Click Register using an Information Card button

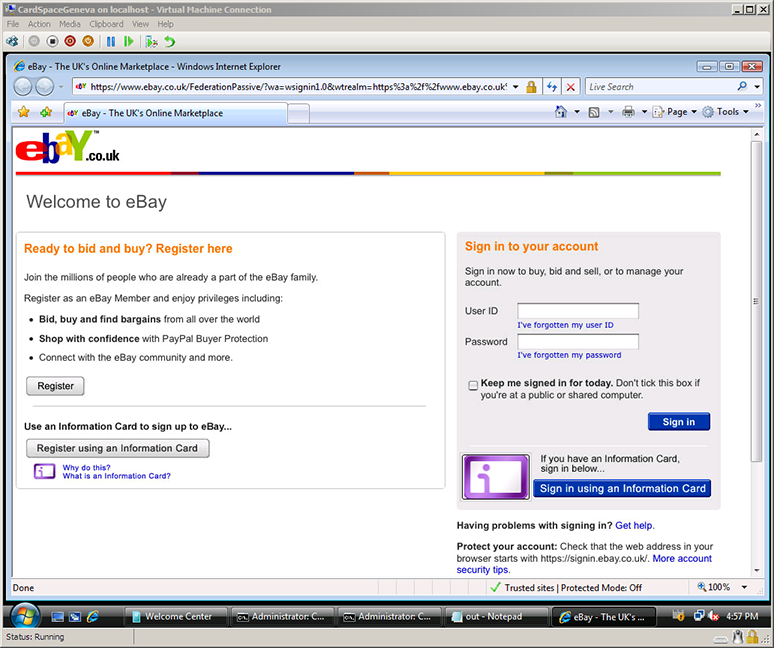[117, 448]
